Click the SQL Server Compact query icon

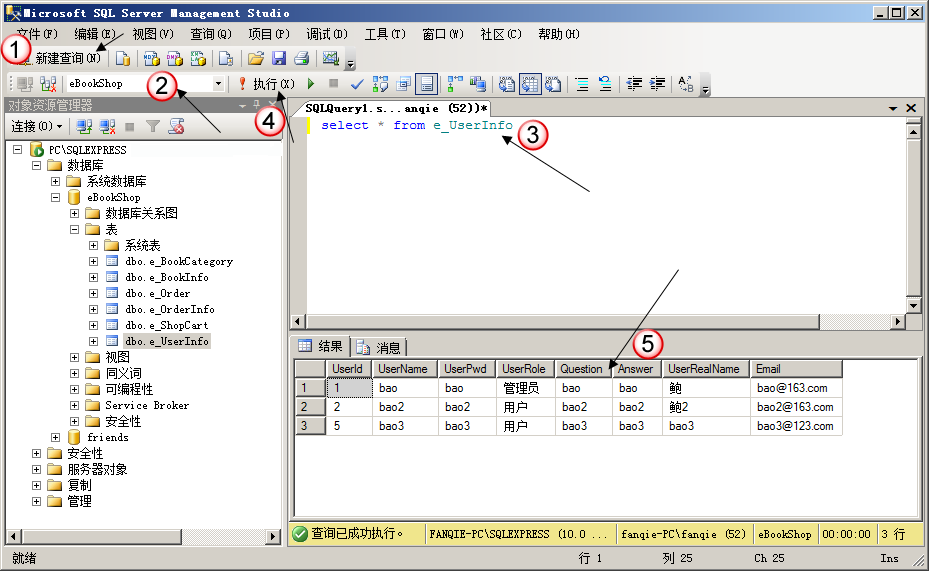(x=226, y=58)
